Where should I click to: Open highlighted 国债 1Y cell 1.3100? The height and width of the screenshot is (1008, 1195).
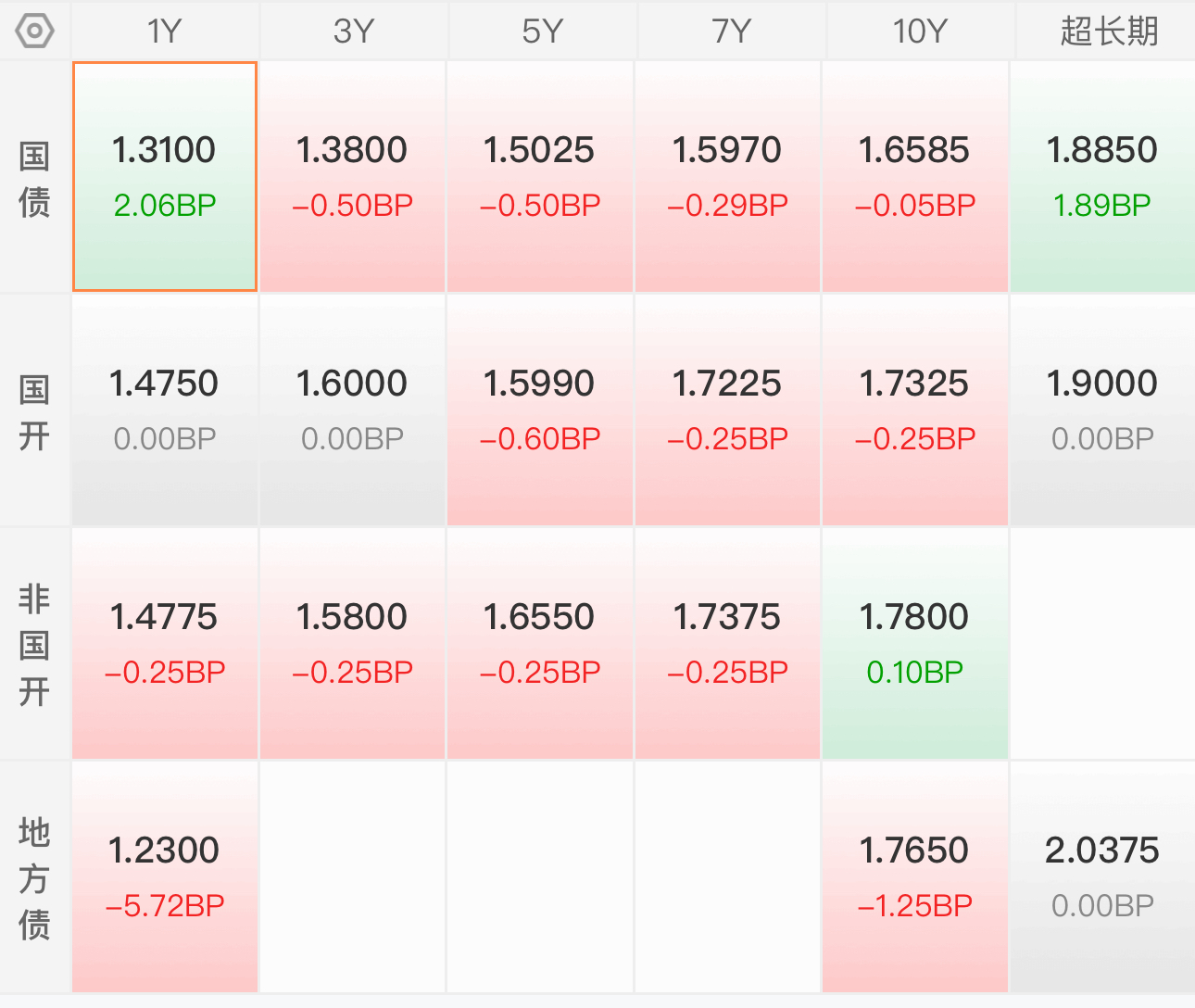(x=165, y=177)
